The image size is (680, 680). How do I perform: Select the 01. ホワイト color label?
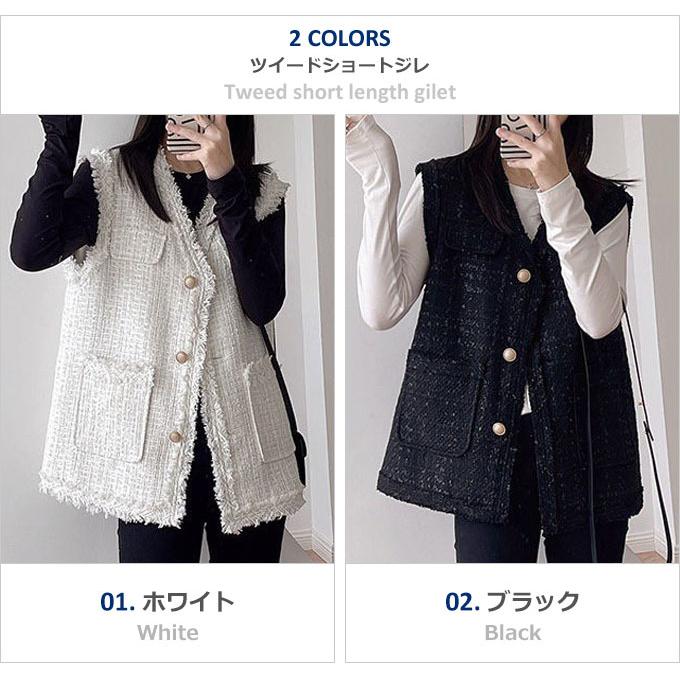[167, 601]
